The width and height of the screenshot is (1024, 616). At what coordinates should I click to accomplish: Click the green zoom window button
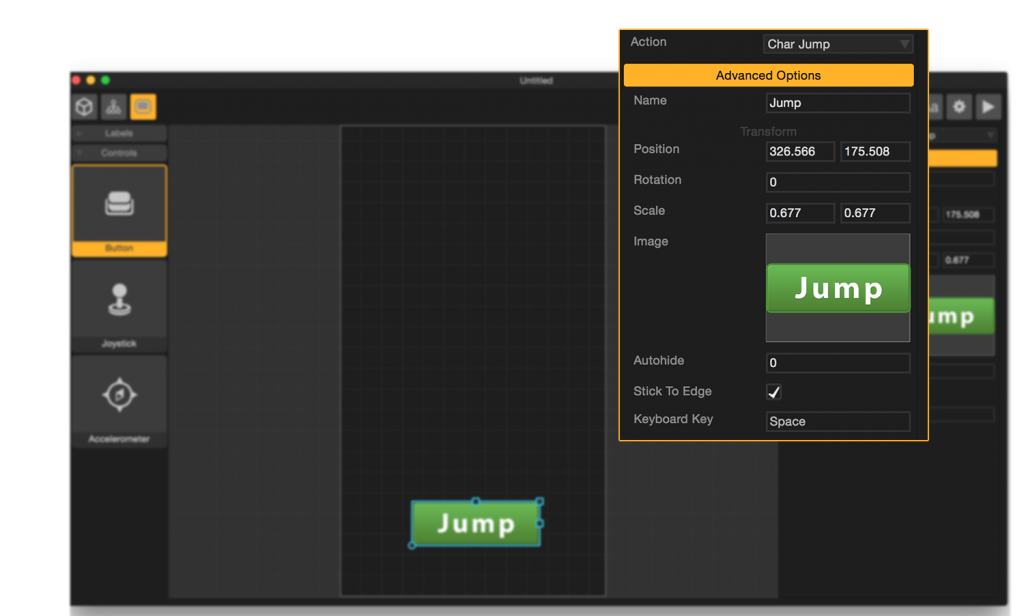click(x=105, y=80)
